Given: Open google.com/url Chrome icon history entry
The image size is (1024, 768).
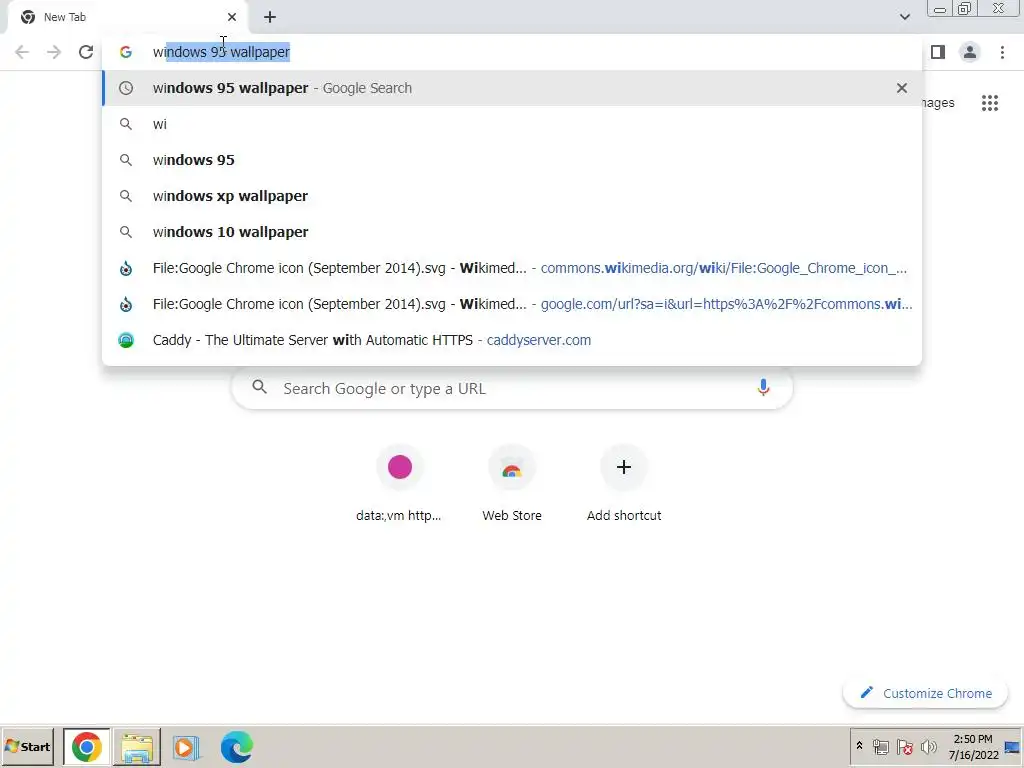Looking at the screenshot, I should (512, 304).
